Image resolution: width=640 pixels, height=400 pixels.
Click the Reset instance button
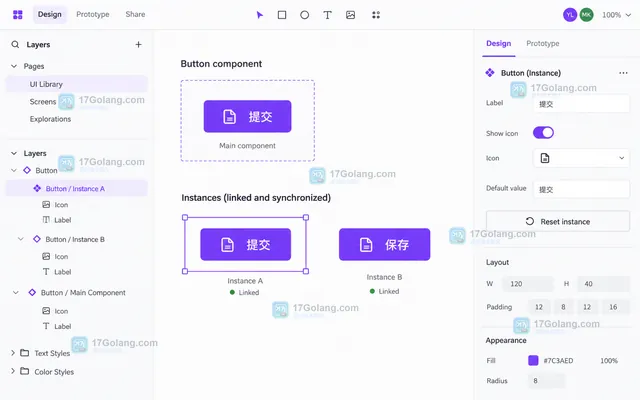(558, 221)
